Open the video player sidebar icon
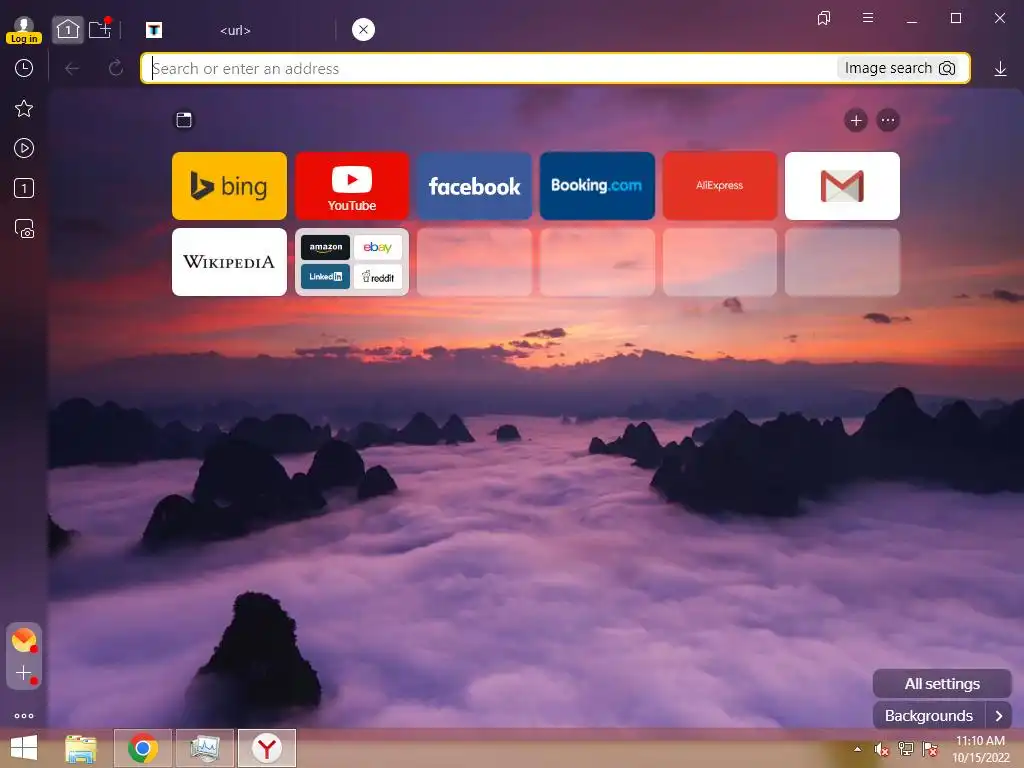Image resolution: width=1024 pixels, height=768 pixels. click(x=24, y=148)
